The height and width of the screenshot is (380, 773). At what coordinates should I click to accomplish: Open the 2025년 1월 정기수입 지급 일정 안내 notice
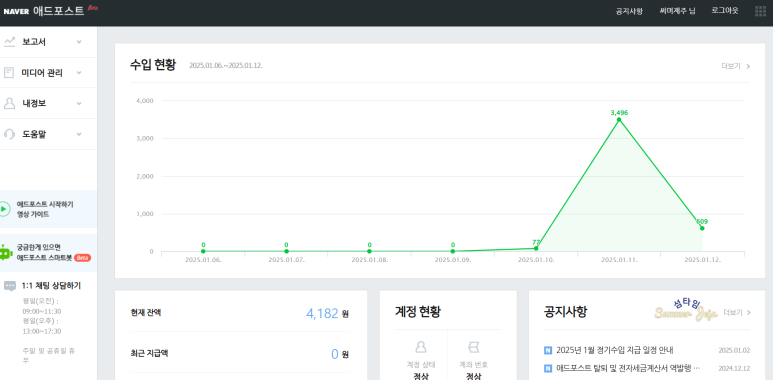click(x=615, y=350)
